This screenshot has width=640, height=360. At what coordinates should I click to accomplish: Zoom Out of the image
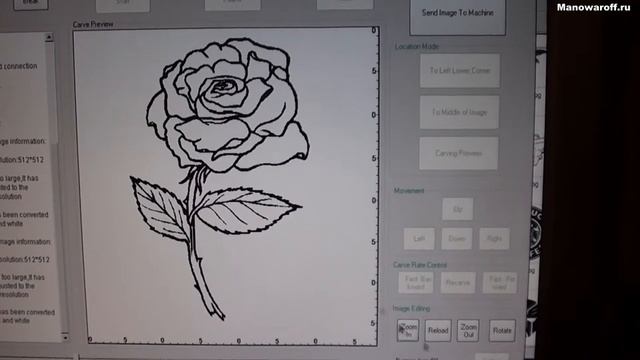[468, 330]
